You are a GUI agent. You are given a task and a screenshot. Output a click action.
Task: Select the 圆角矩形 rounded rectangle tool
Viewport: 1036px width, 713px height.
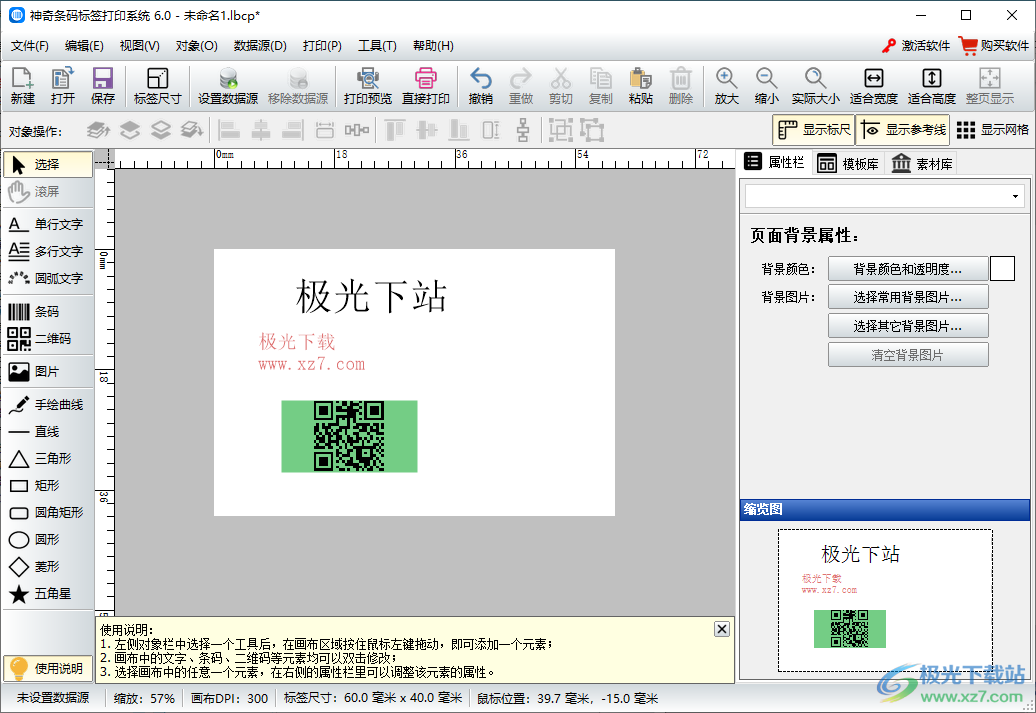48,513
